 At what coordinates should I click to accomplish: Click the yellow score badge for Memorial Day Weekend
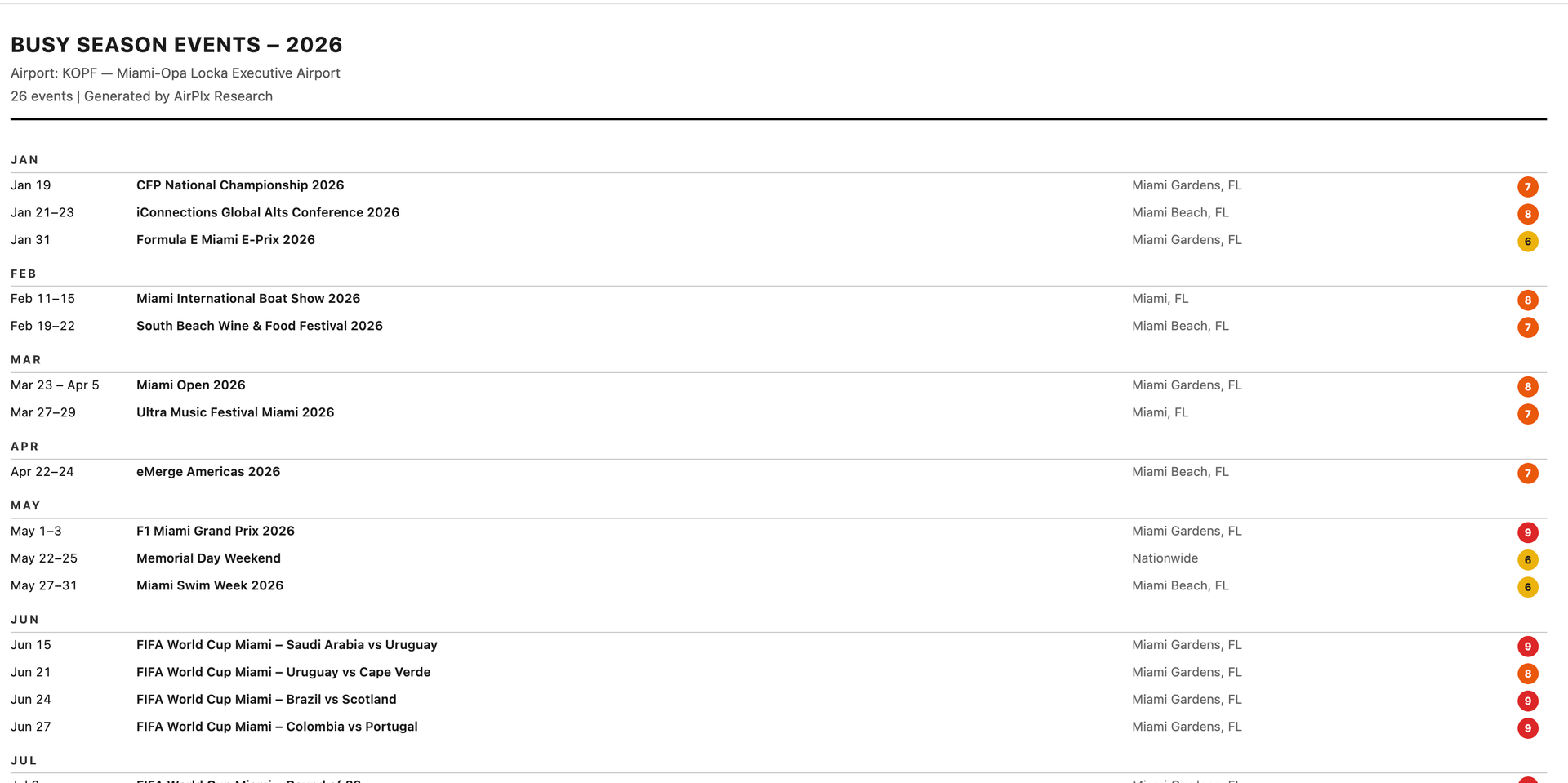[x=1527, y=560]
